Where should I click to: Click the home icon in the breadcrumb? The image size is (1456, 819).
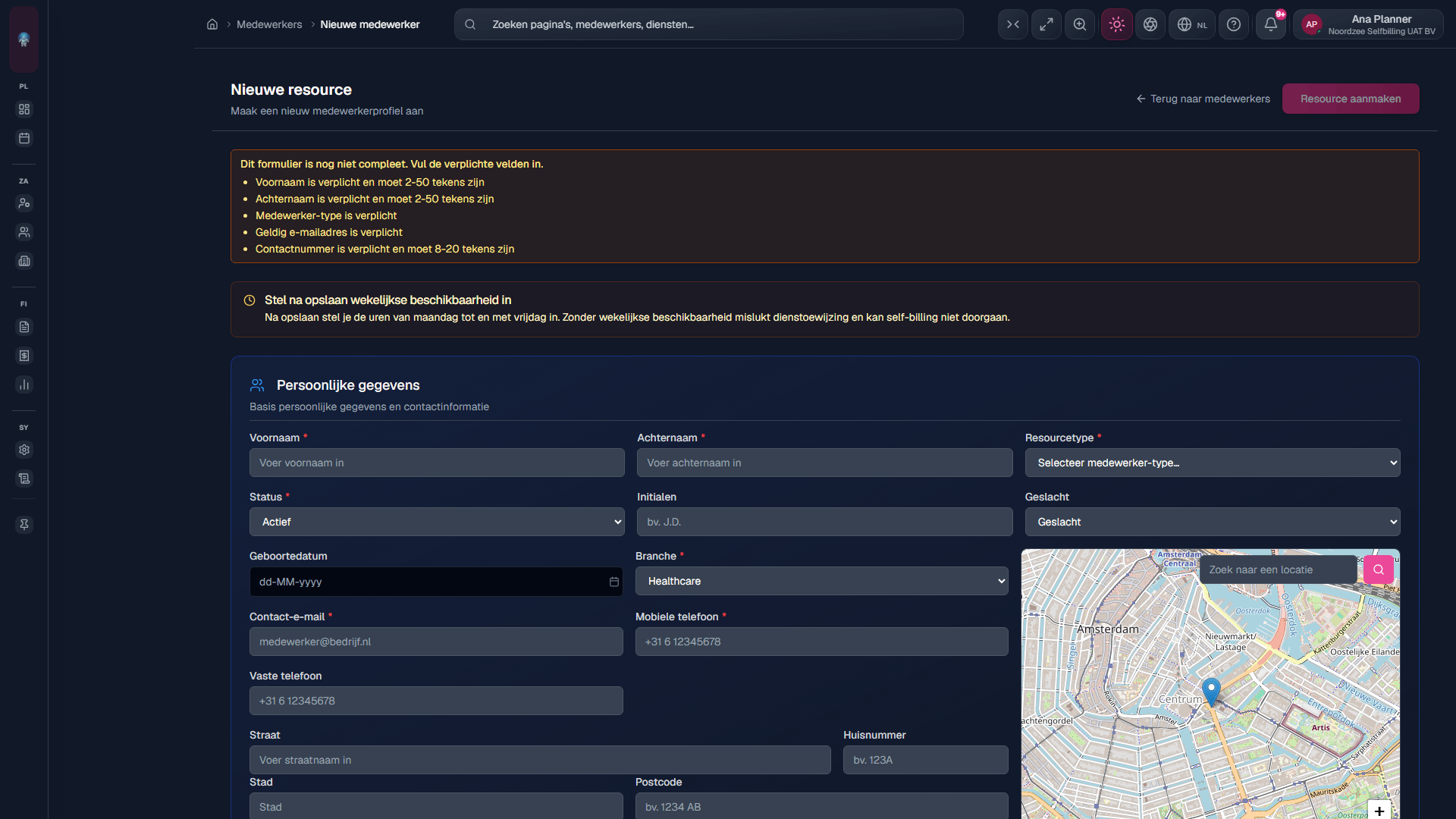tap(212, 24)
